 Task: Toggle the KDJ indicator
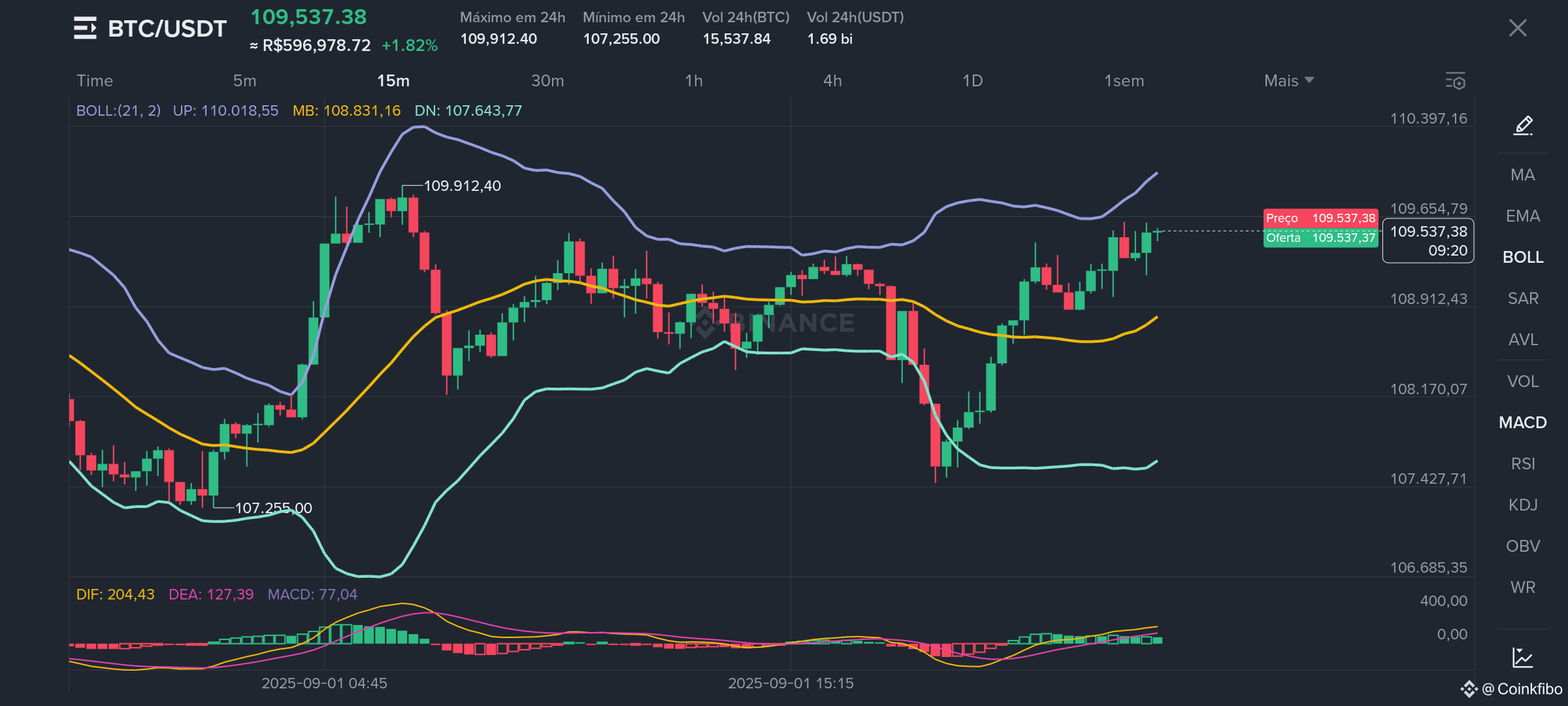pyautogui.click(x=1523, y=505)
